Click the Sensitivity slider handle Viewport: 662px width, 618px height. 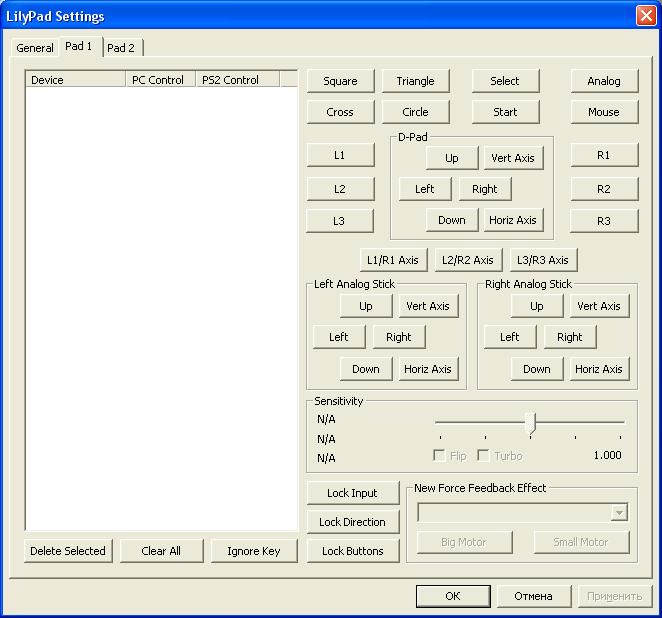click(530, 423)
